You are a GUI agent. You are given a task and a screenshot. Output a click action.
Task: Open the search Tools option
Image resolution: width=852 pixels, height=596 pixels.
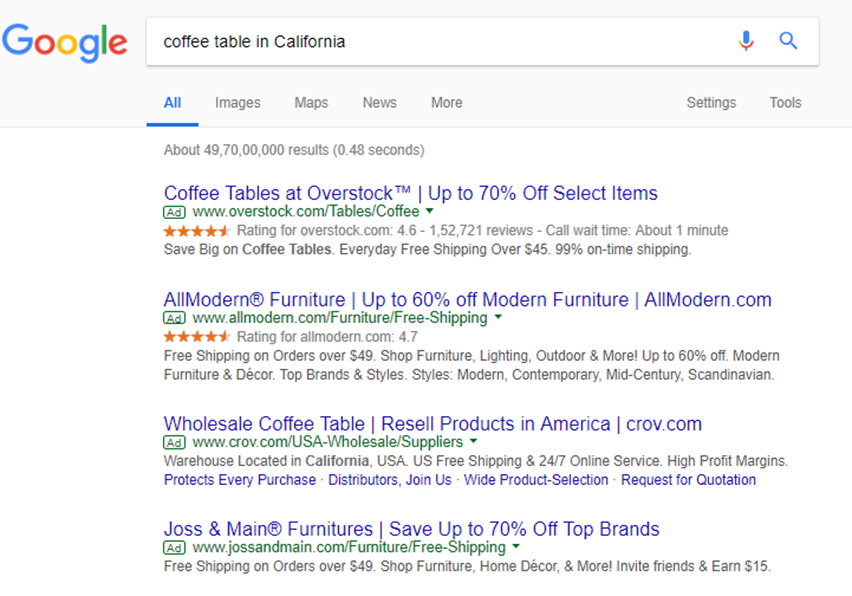tap(785, 103)
